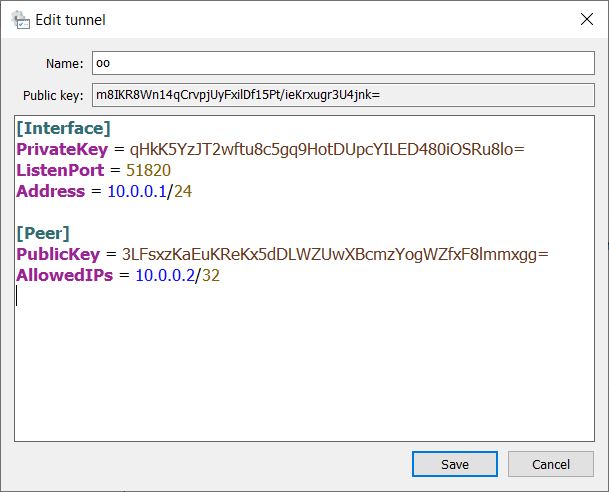Click the [Interface] section header

[x=63, y=128]
